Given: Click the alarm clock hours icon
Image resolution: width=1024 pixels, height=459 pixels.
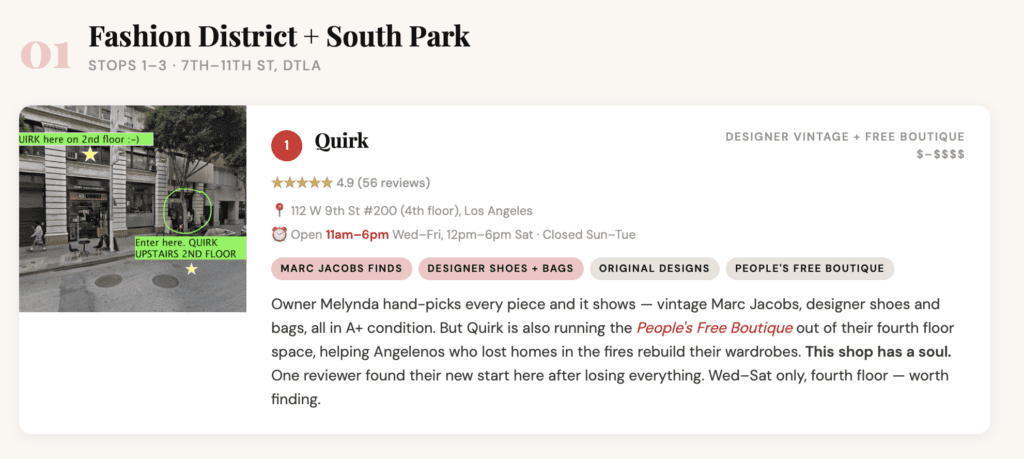Looking at the screenshot, I should point(279,235).
